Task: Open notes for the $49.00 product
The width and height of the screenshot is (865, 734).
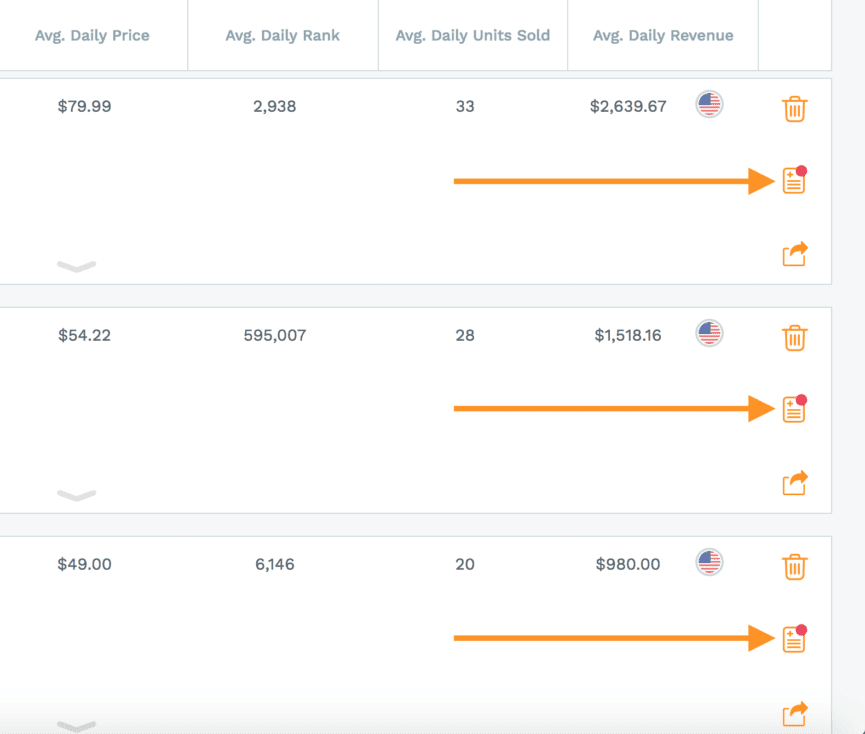Action: tap(794, 639)
